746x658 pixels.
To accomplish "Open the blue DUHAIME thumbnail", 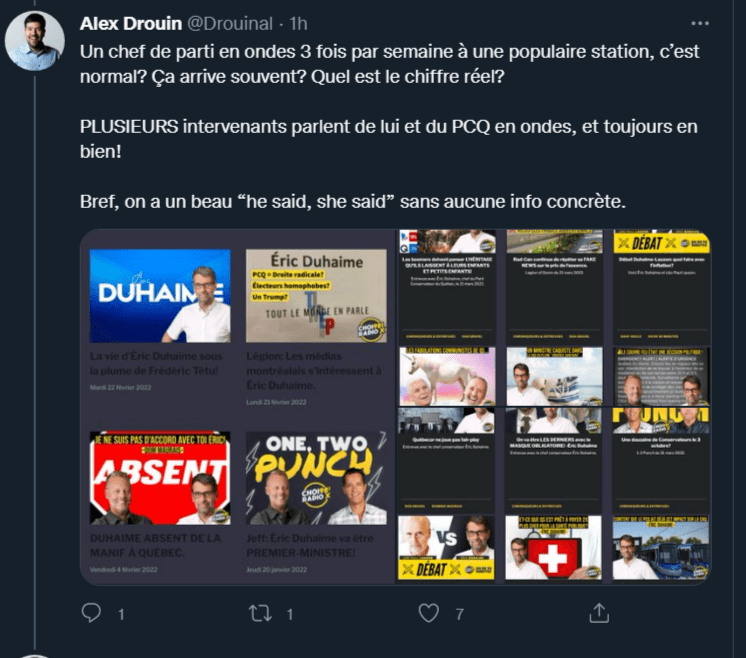I will pyautogui.click(x=160, y=295).
